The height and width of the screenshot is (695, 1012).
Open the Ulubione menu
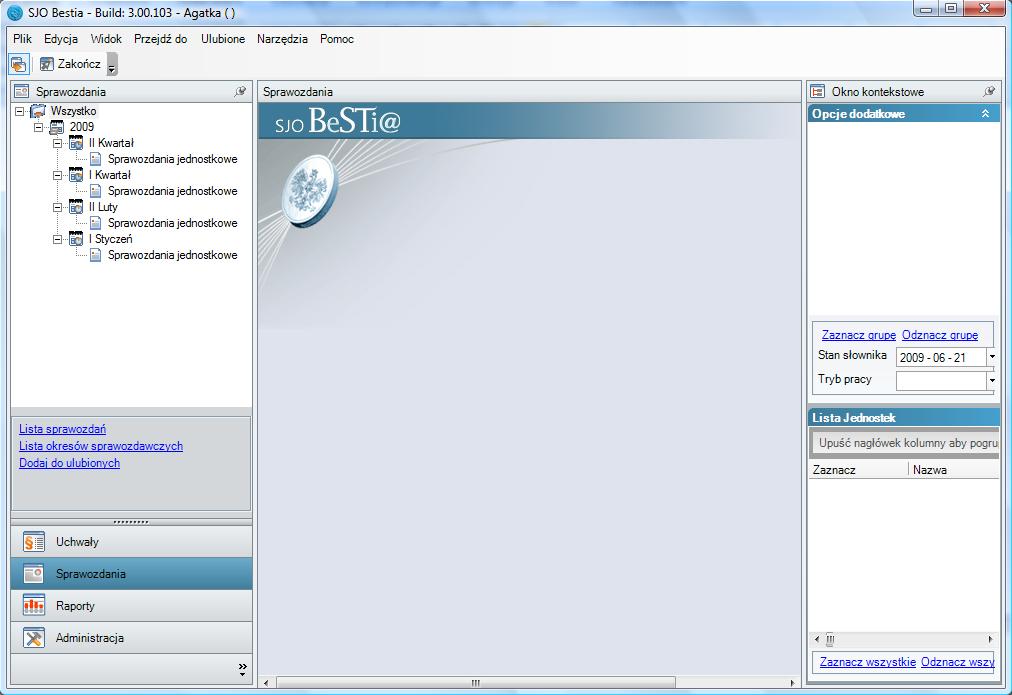click(x=223, y=39)
